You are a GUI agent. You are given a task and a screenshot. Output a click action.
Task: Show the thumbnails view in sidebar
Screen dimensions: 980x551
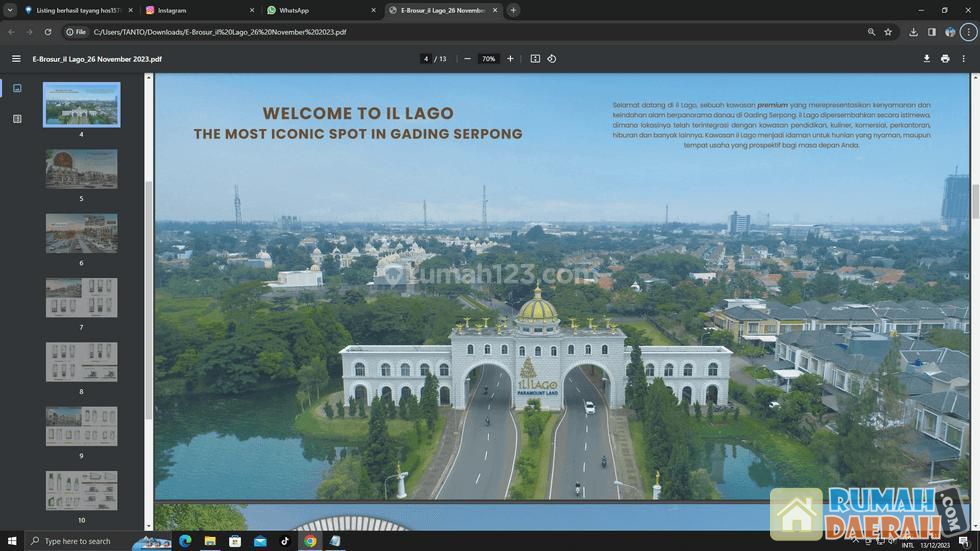tap(17, 88)
